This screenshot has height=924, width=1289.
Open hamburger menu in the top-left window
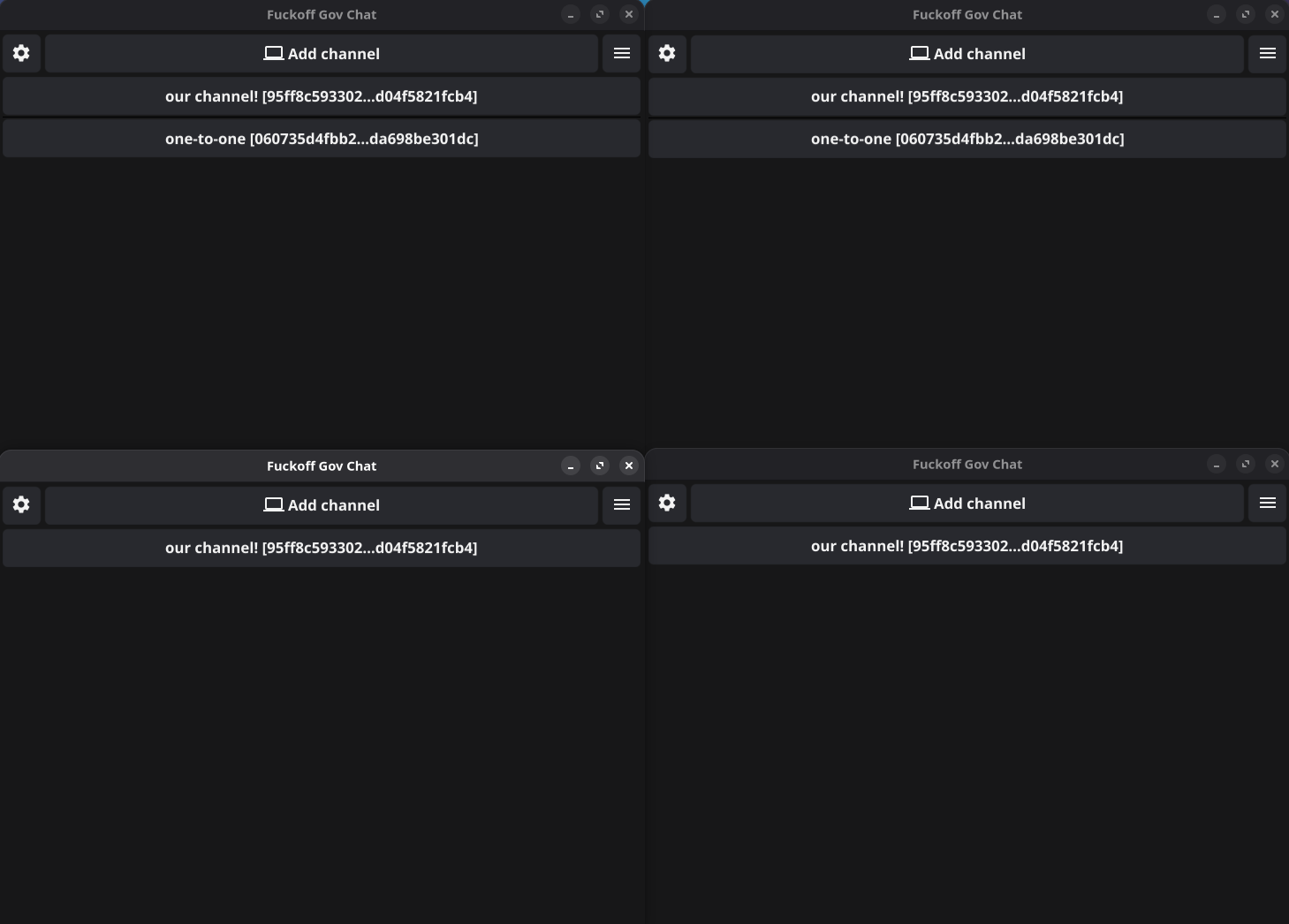(x=622, y=54)
